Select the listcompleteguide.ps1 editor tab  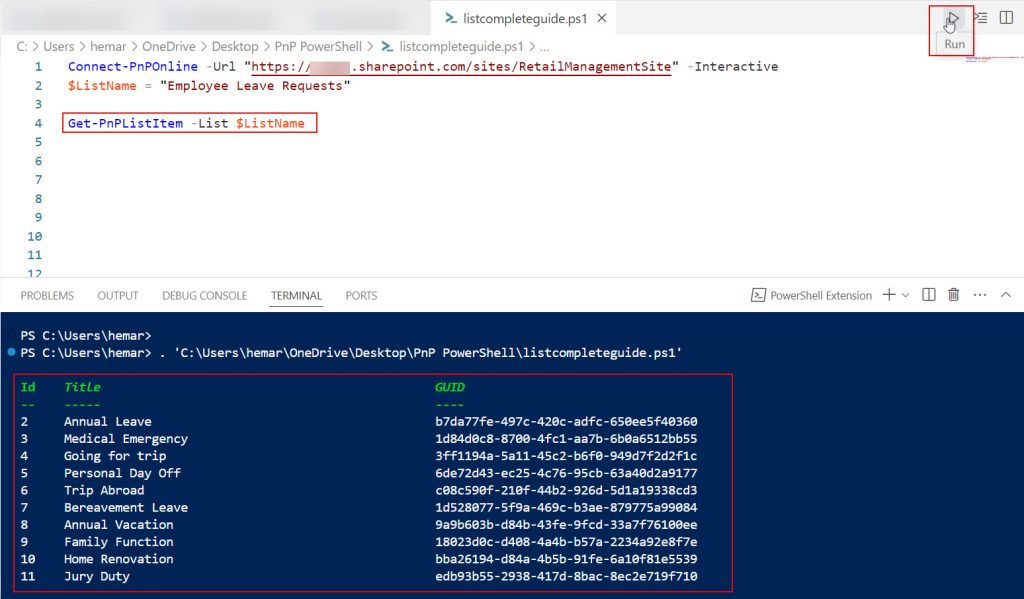coord(525,18)
